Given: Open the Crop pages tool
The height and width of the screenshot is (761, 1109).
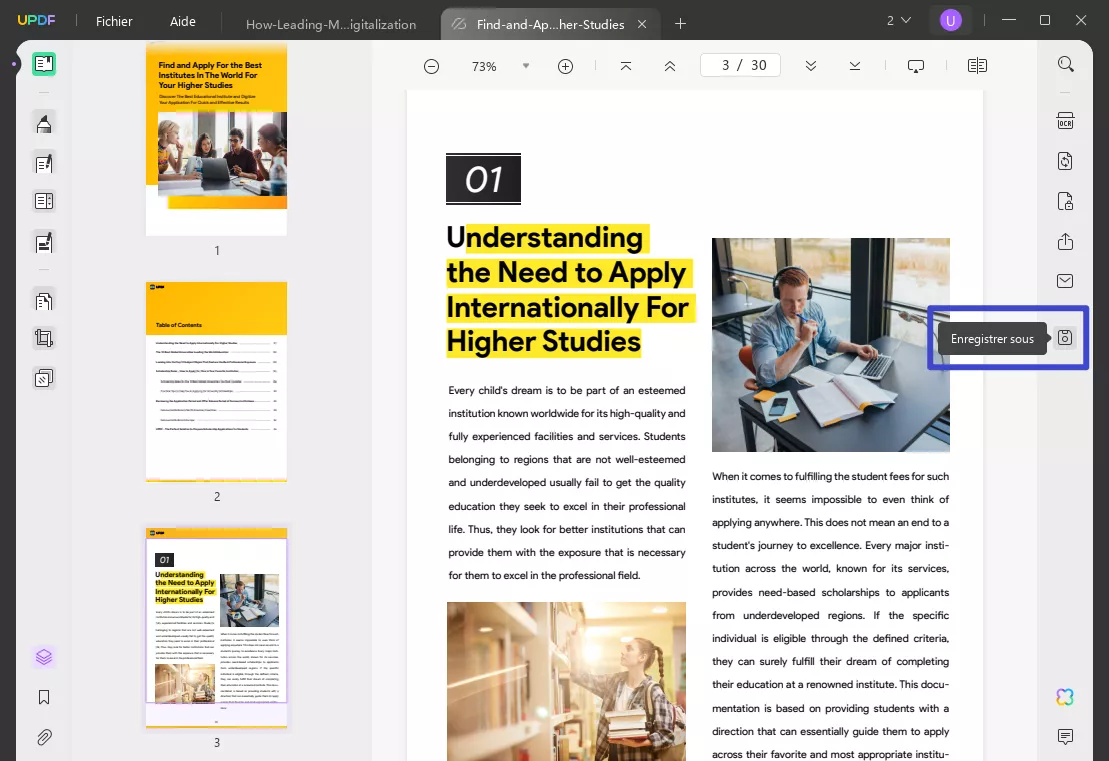Looking at the screenshot, I should 44,337.
